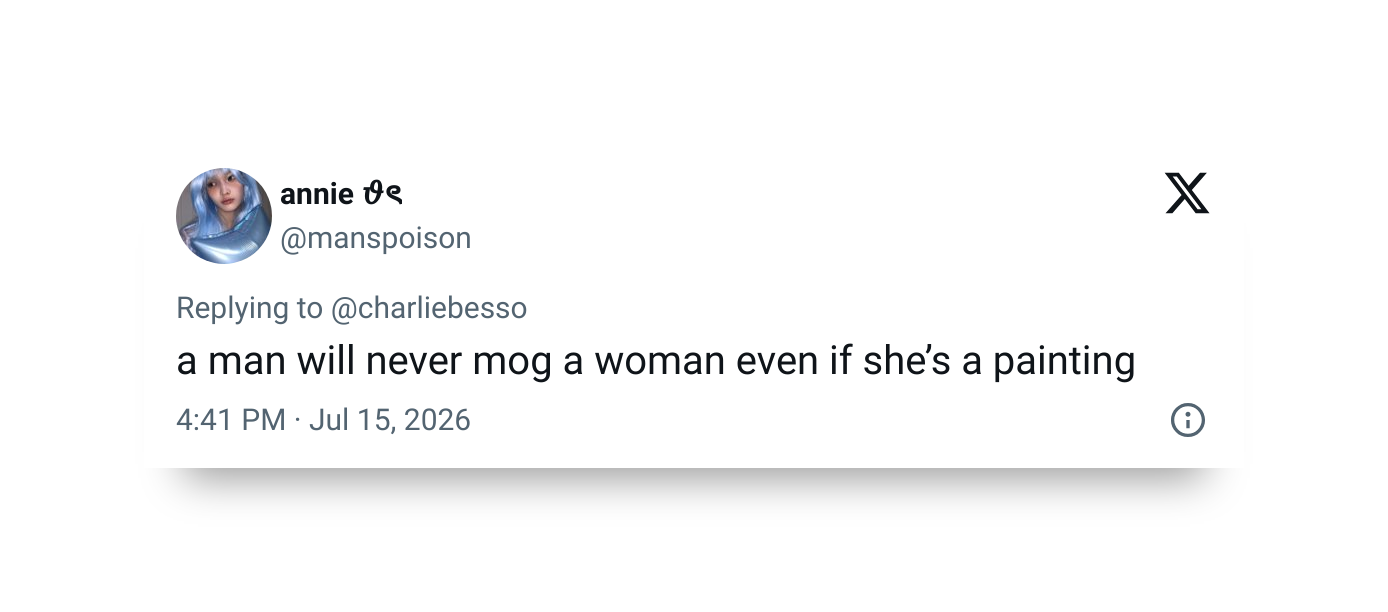
Task: Click the X logo icon
Action: coord(1187,193)
